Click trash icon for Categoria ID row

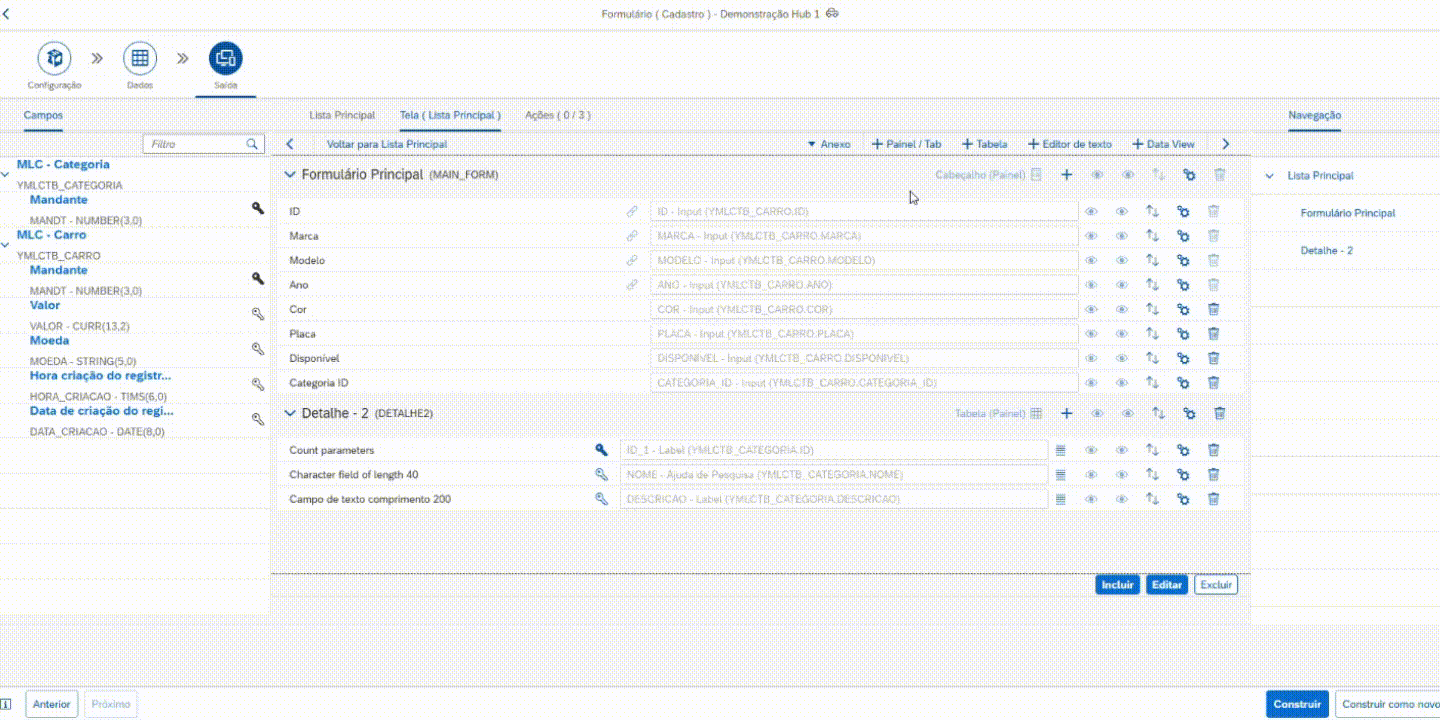1213,382
